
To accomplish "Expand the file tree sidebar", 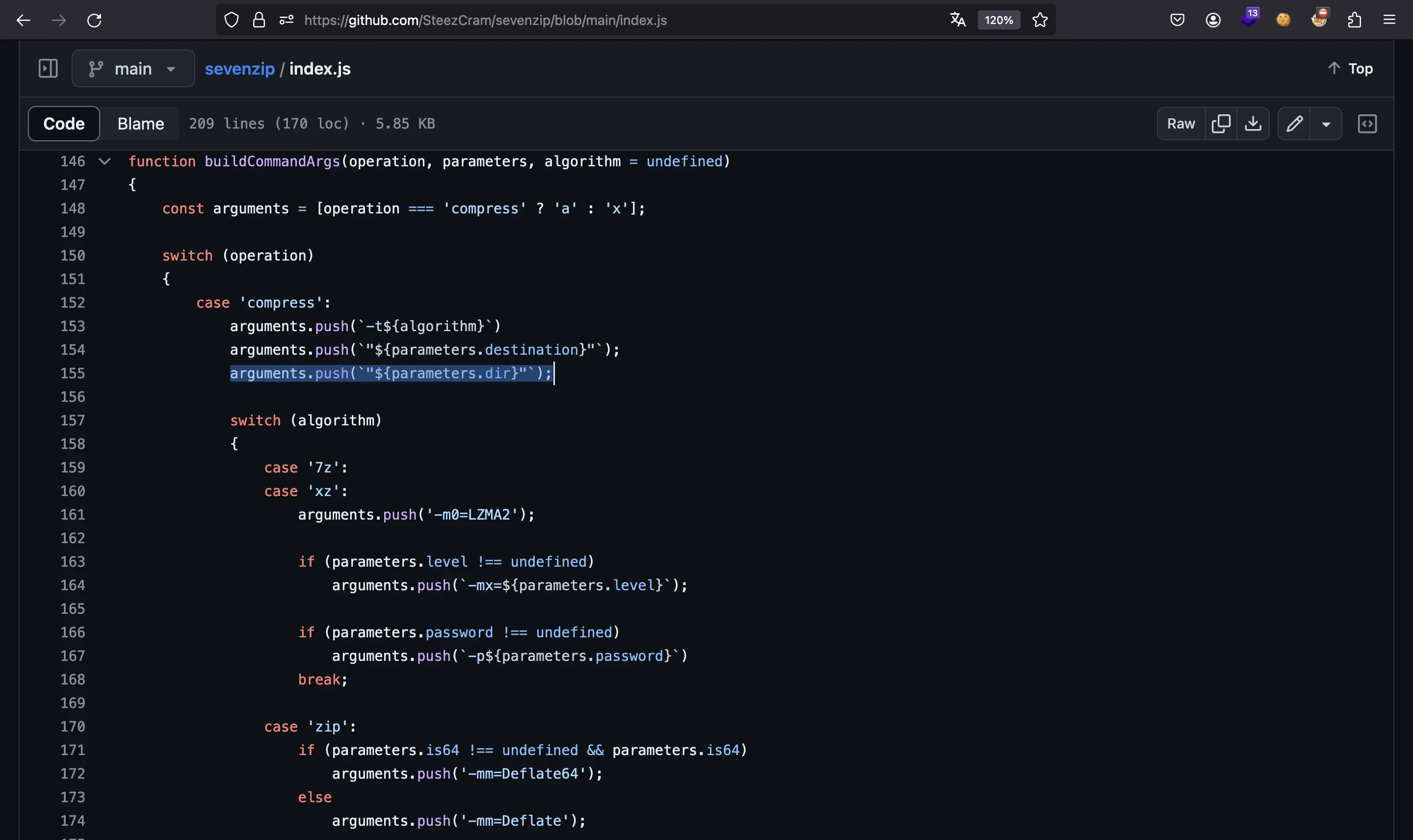I will pos(48,69).
